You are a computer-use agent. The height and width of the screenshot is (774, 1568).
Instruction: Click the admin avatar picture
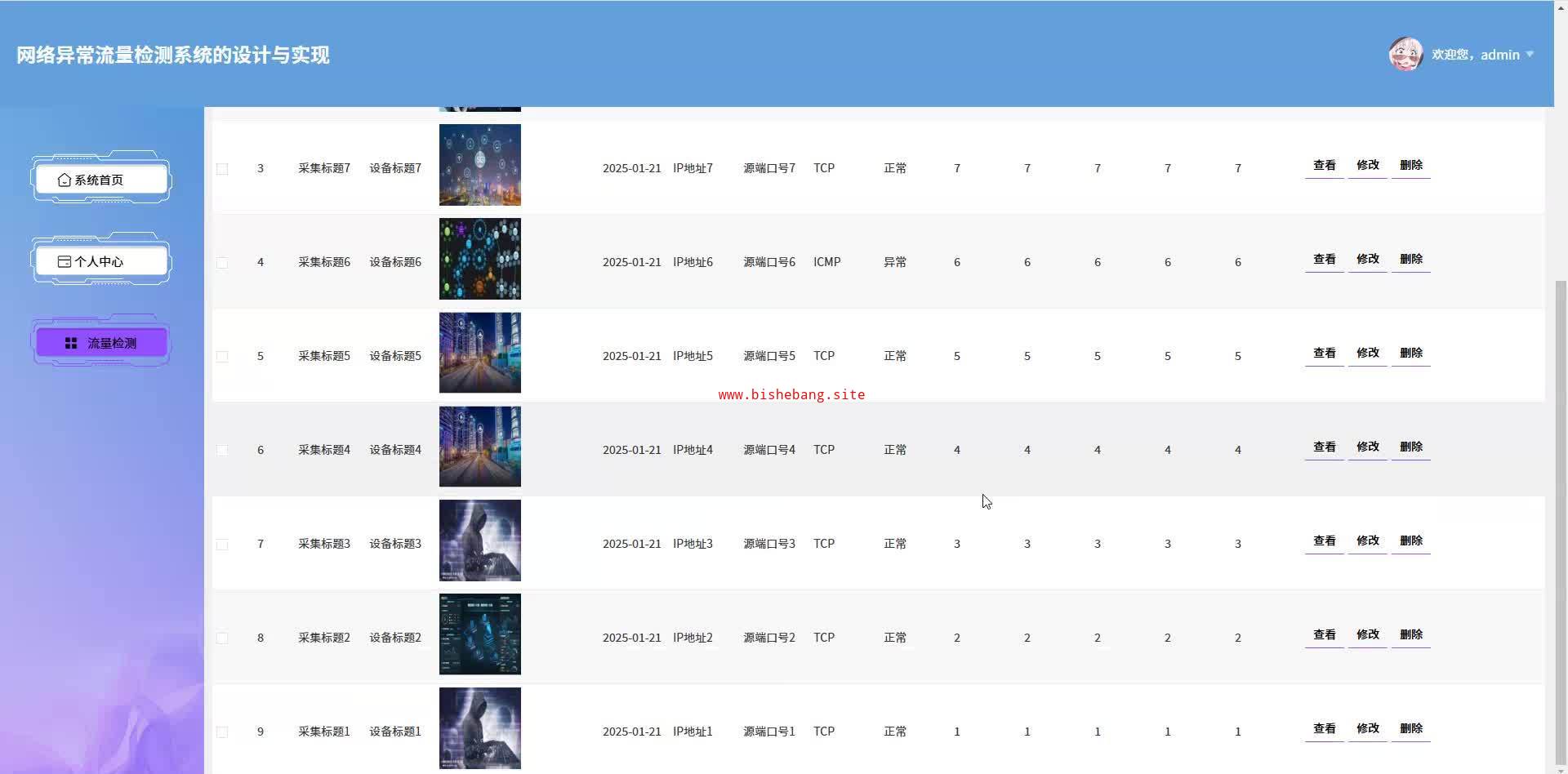pos(1405,54)
